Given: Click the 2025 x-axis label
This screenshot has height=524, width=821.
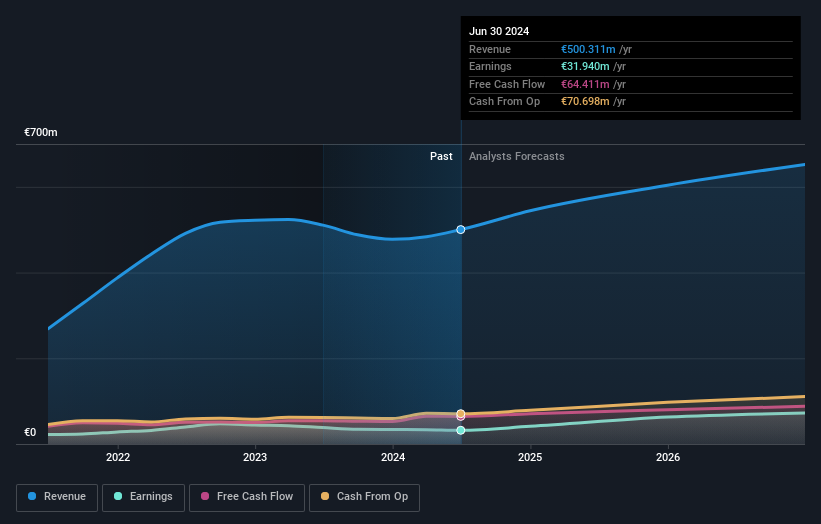Looking at the screenshot, I should click(x=530, y=457).
